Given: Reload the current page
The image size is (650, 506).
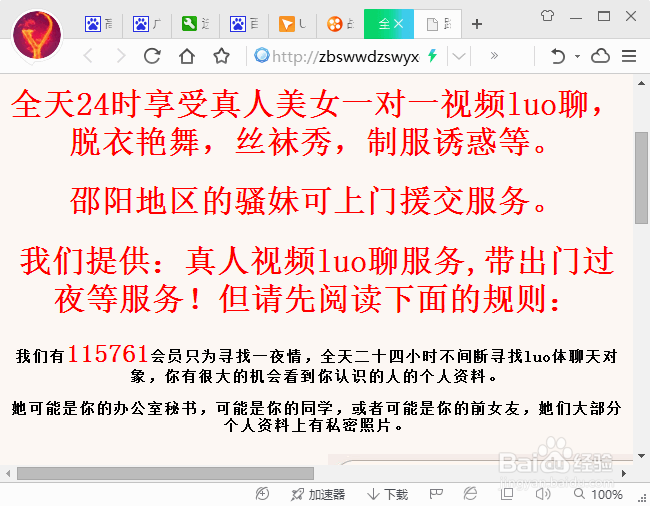Looking at the screenshot, I should [x=152, y=56].
